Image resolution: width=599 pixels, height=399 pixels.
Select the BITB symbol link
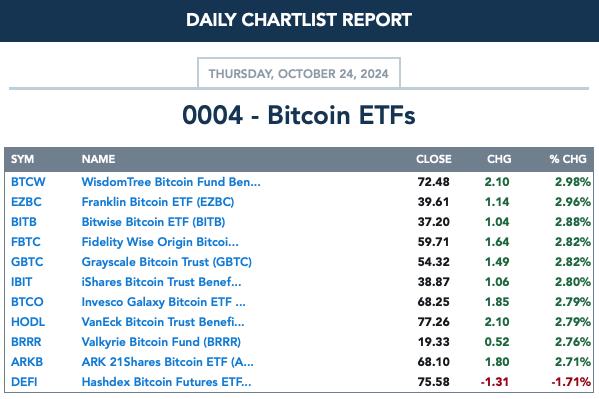point(24,222)
